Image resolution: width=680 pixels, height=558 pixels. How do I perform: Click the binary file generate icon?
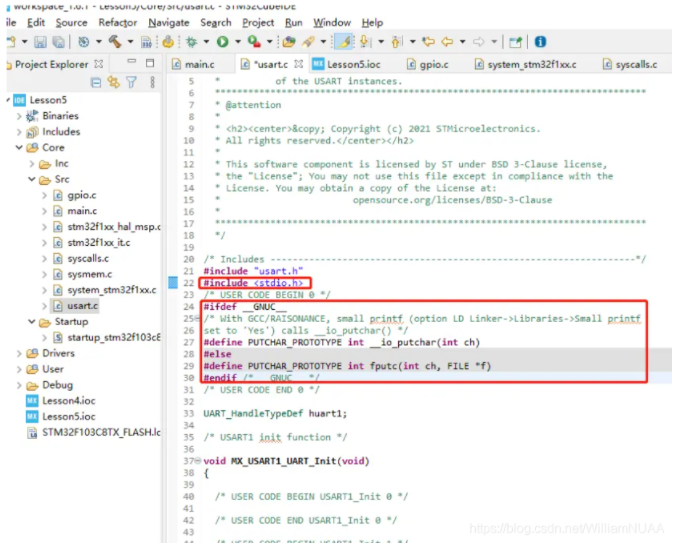tap(147, 42)
